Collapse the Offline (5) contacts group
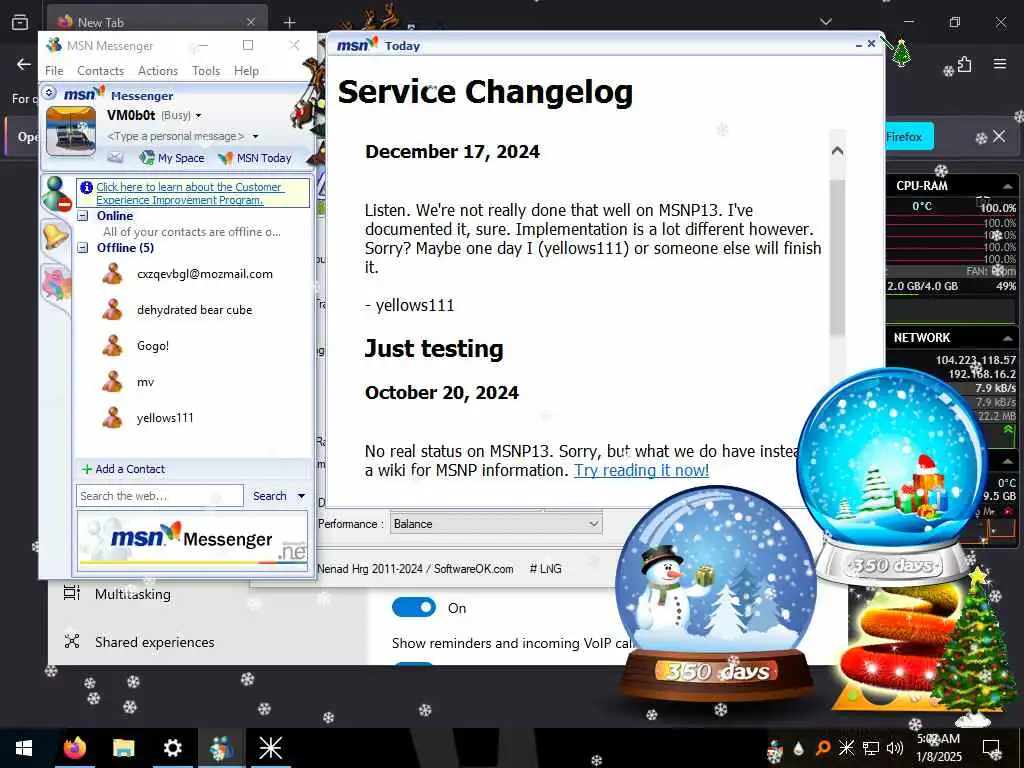Viewport: 1024px width, 768px height. coord(83,248)
